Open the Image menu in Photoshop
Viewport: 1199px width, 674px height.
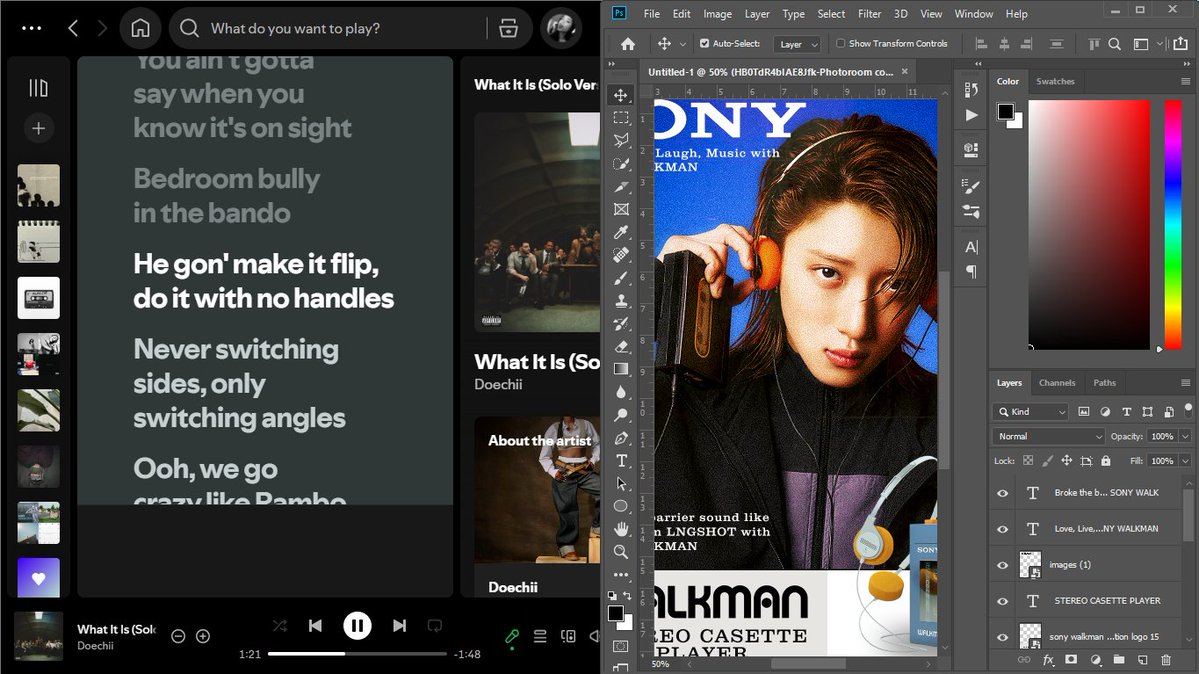[x=717, y=14]
